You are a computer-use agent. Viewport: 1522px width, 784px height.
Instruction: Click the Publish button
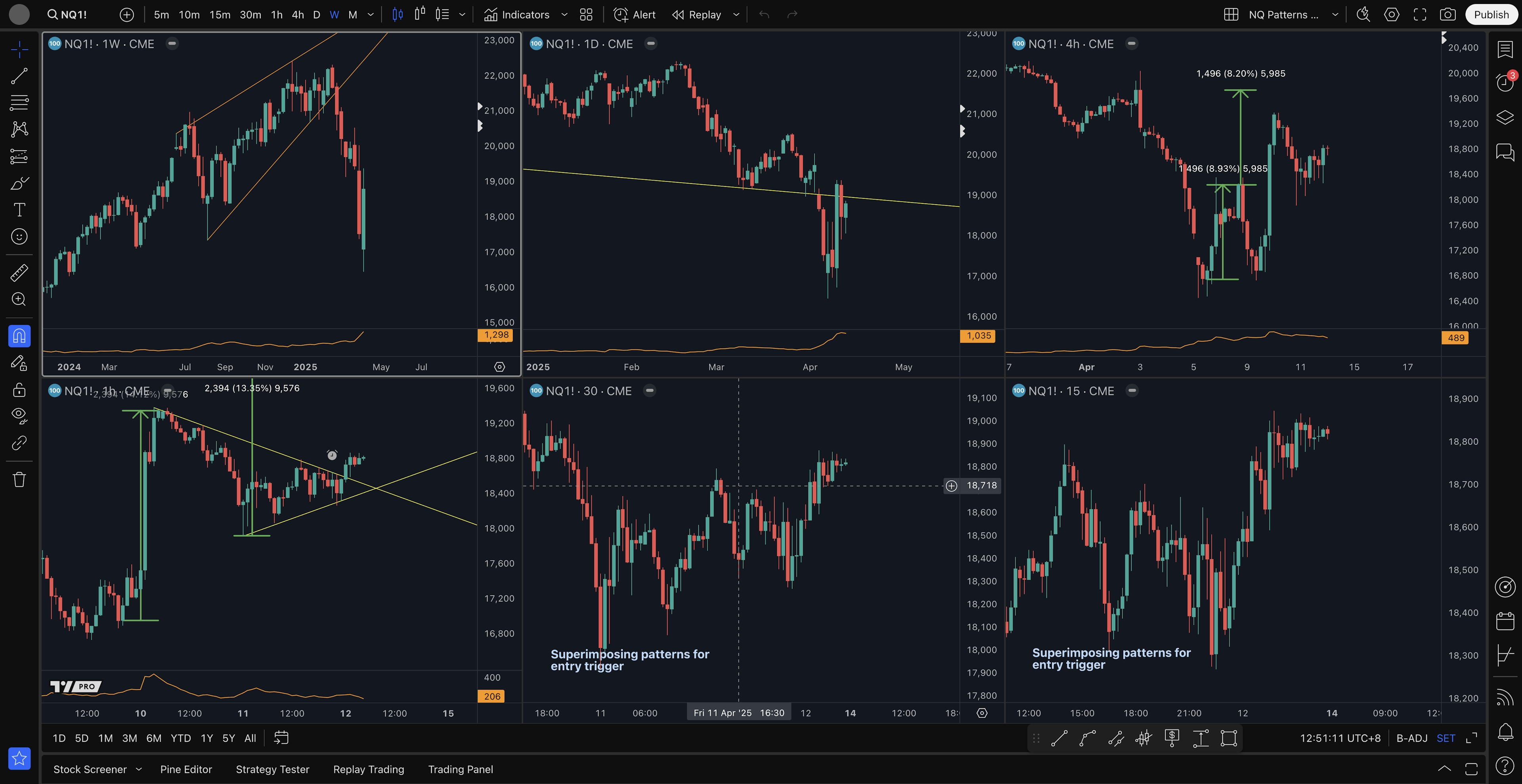pos(1491,15)
